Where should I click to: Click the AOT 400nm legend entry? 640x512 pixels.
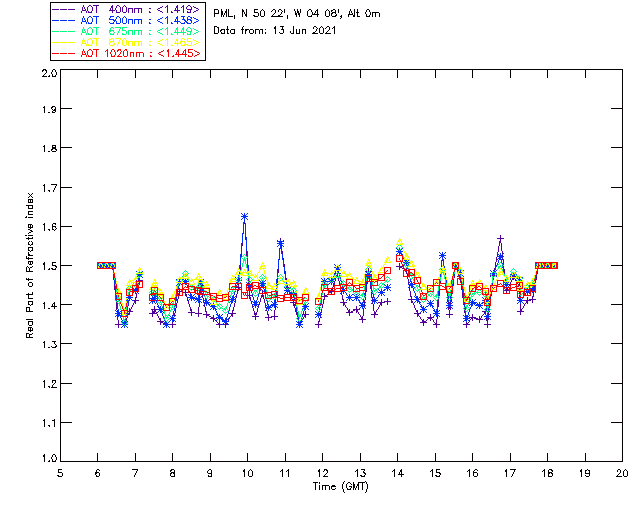tap(127, 9)
